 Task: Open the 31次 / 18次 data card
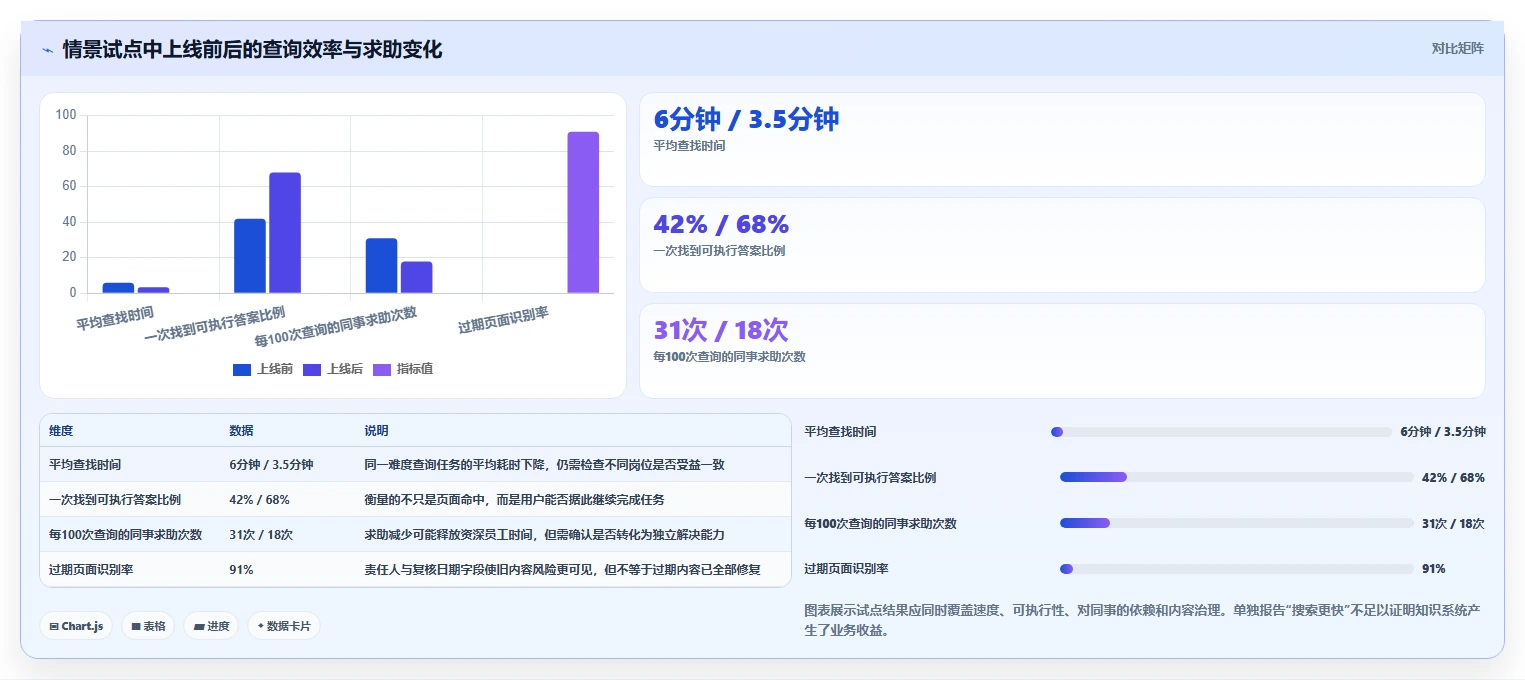1062,351
